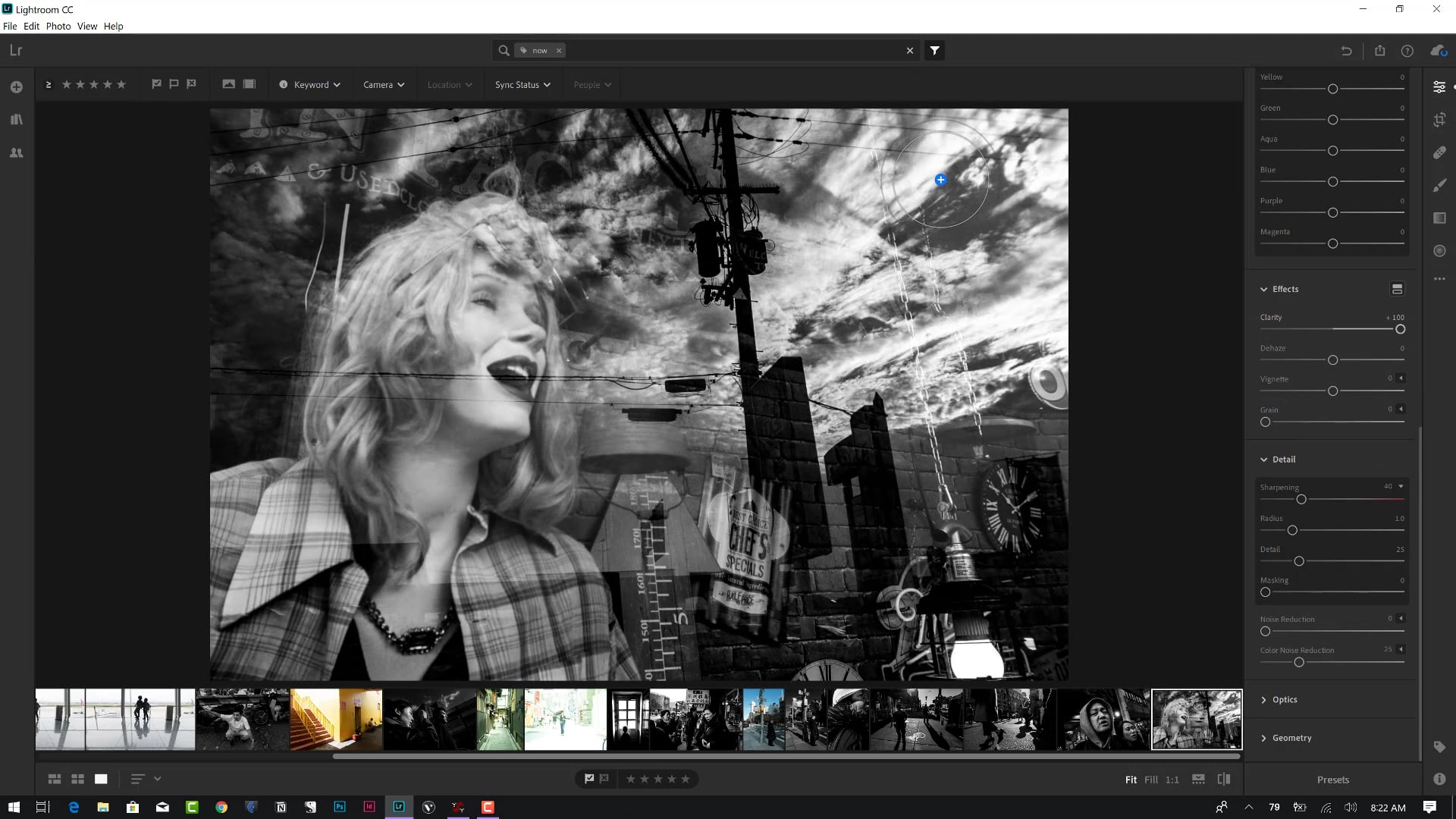Click the Clarity slider handle
The height and width of the screenshot is (819, 1456).
pos(1400,329)
